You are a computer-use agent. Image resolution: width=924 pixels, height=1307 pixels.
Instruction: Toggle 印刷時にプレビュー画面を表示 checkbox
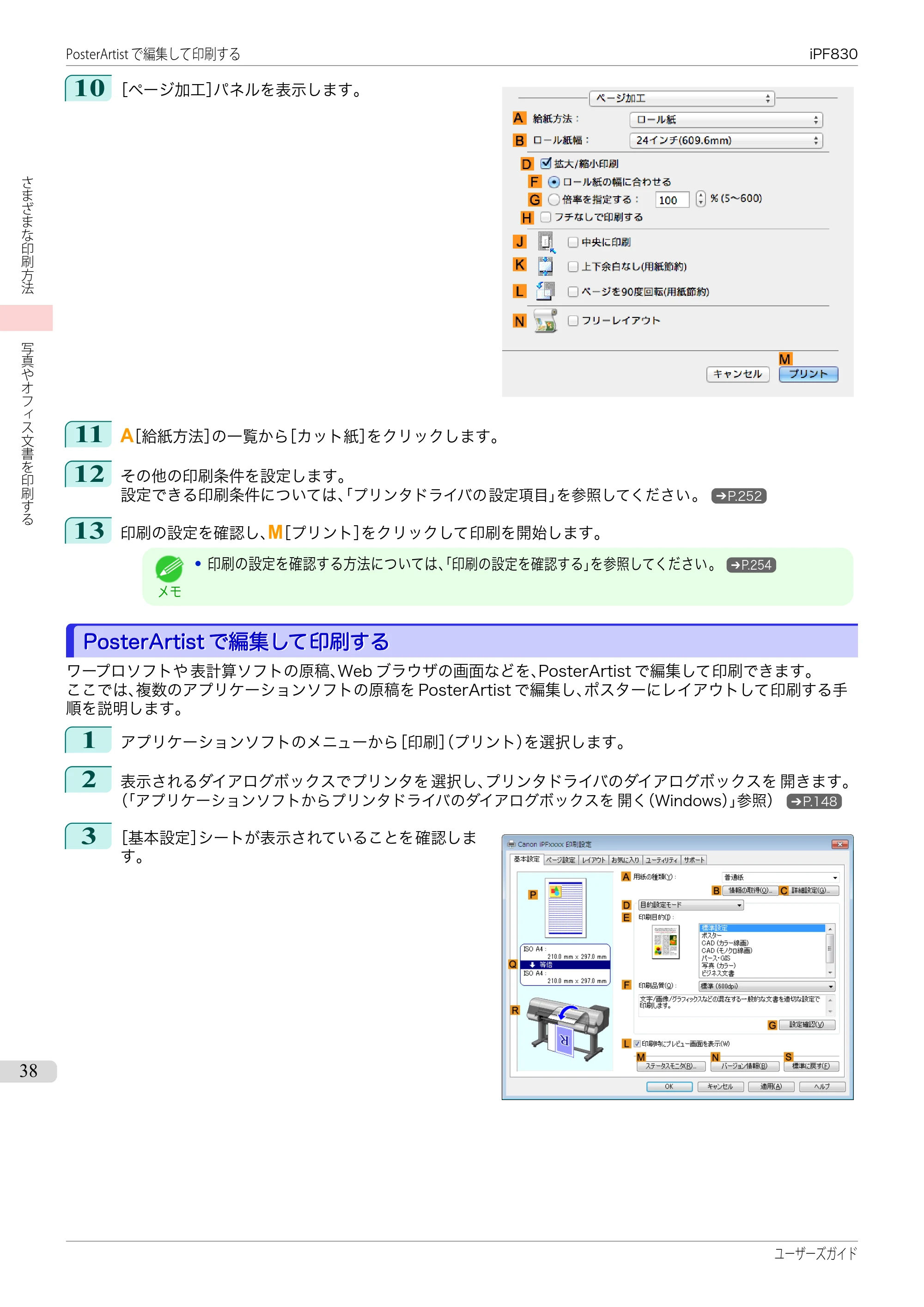point(637,1044)
